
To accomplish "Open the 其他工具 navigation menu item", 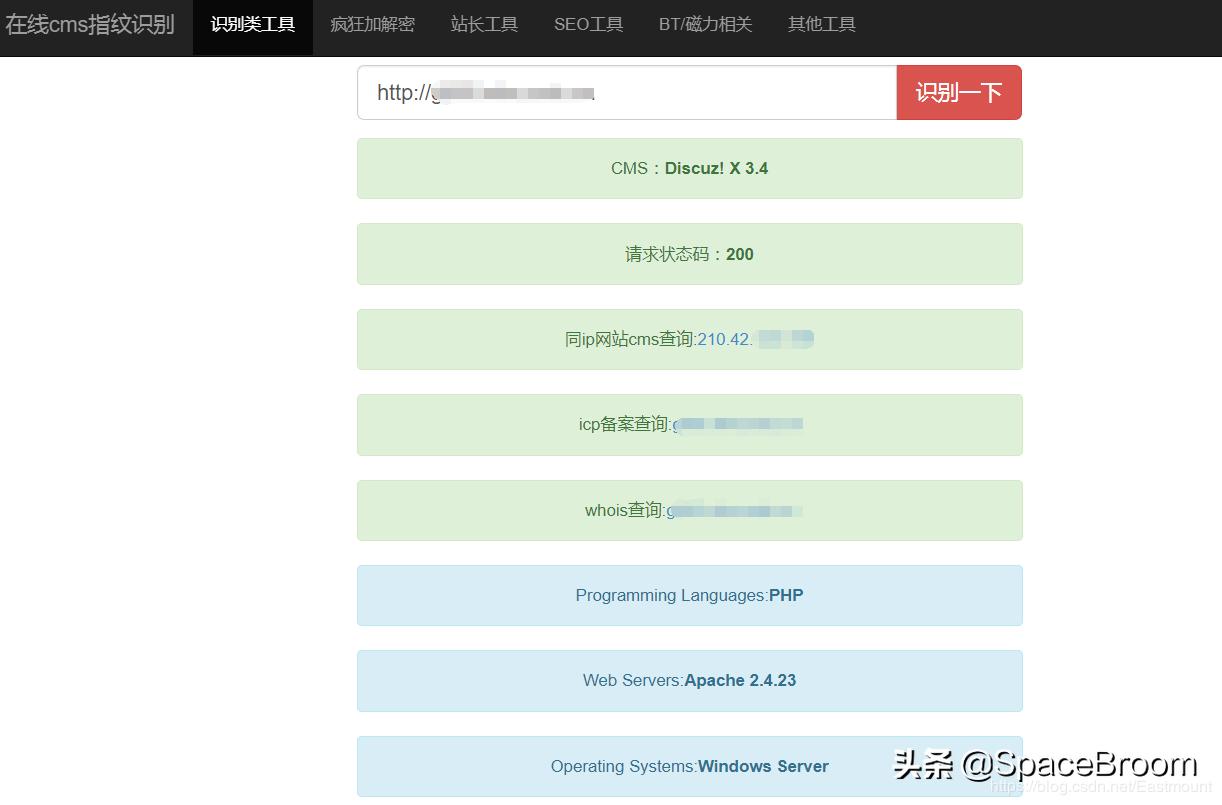I will (821, 27).
